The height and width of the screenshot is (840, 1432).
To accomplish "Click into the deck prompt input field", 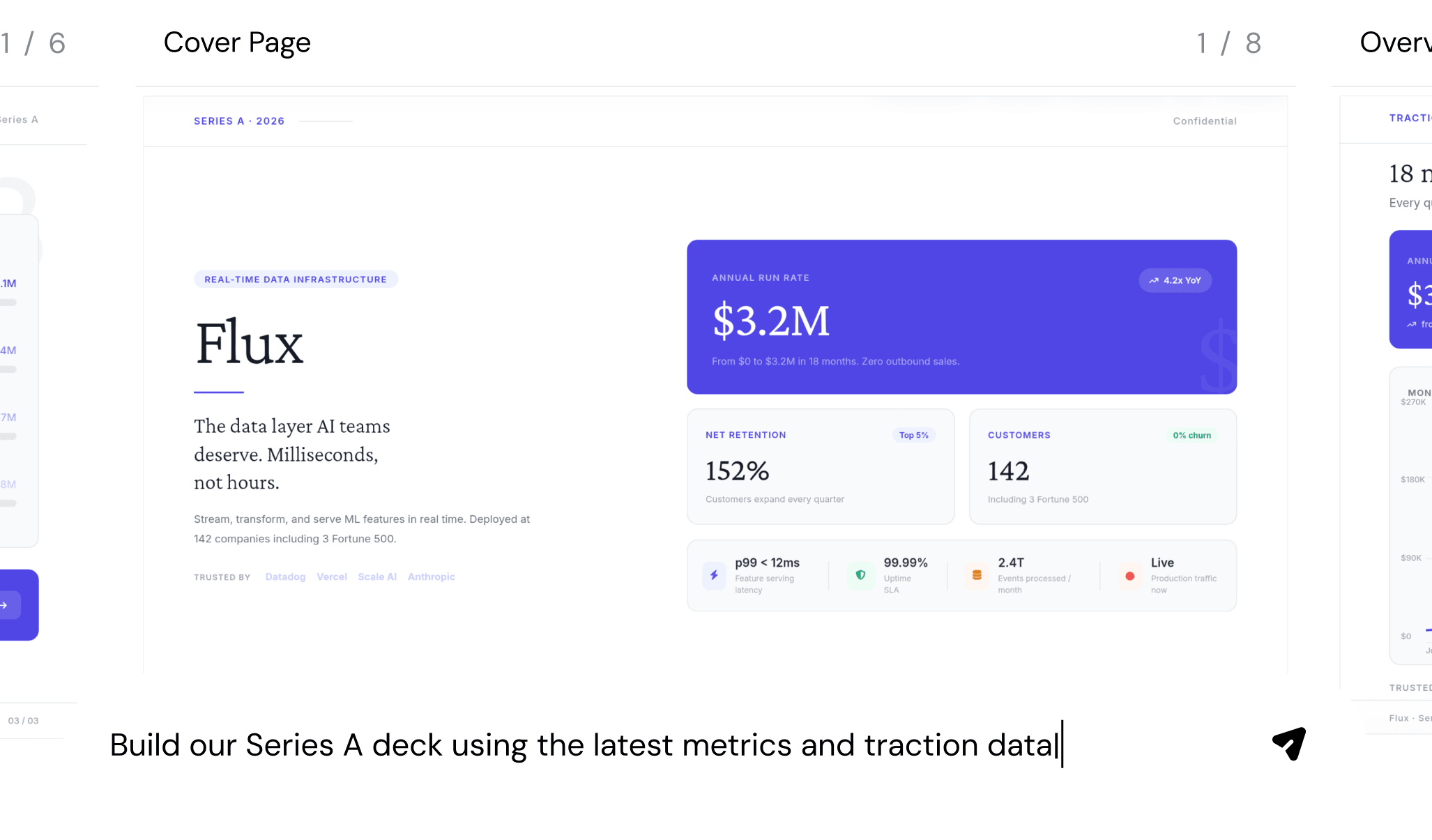I will coord(584,745).
